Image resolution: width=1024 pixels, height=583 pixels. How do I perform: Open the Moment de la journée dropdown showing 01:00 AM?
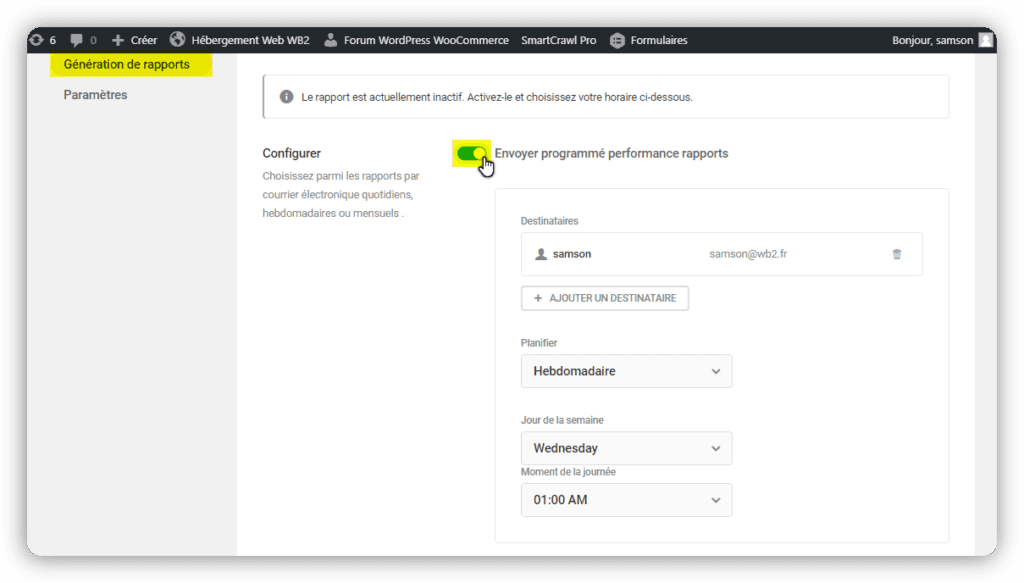[x=626, y=500]
